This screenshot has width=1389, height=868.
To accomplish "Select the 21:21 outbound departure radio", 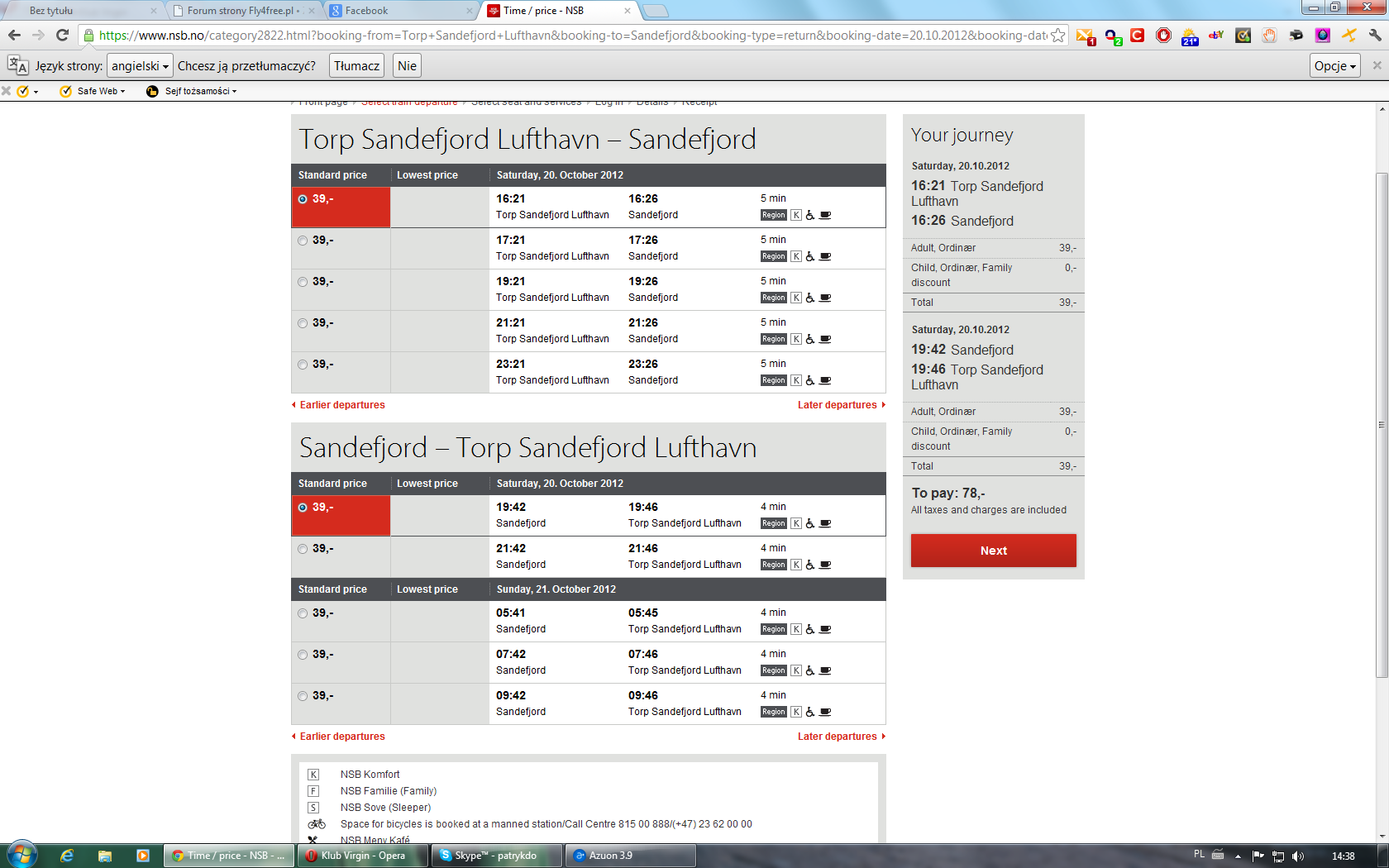I will coord(303,323).
